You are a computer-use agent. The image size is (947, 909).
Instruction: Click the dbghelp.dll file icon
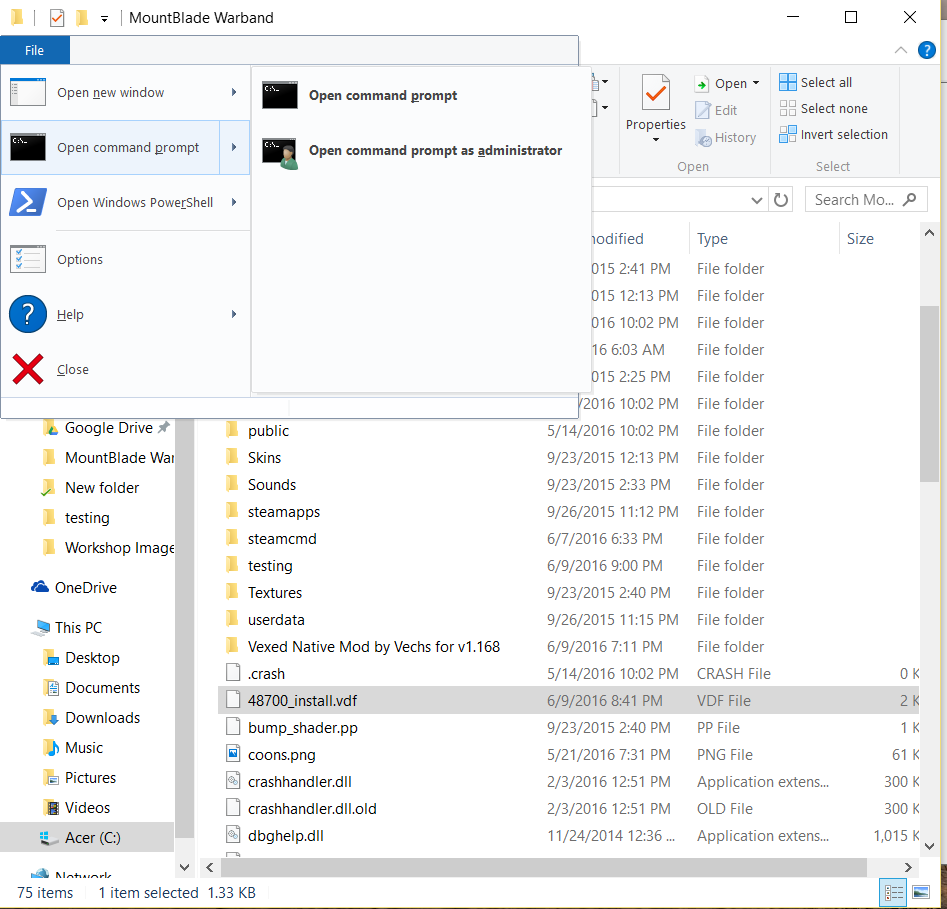[233, 835]
